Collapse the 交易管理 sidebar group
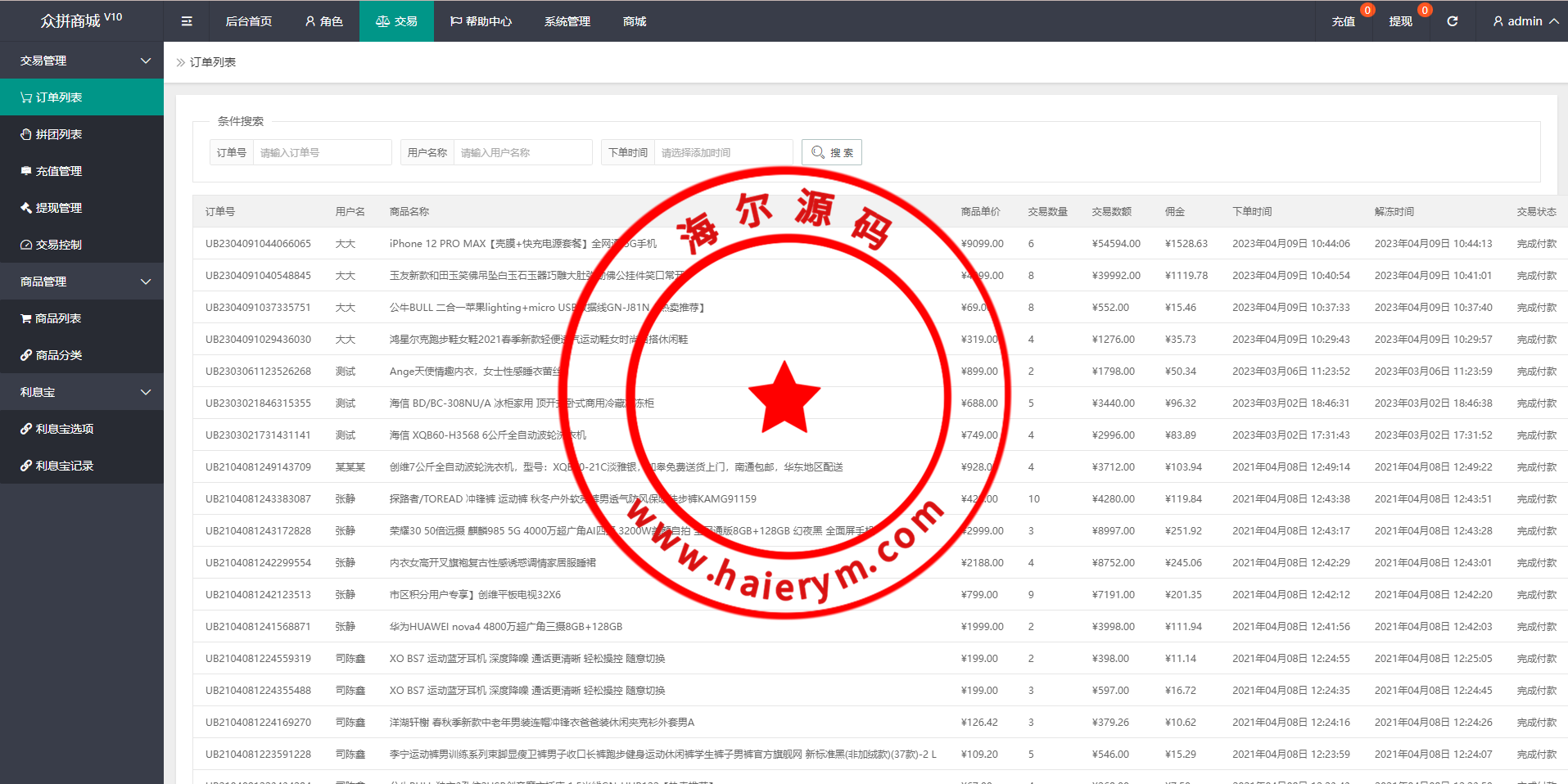The height and width of the screenshot is (784, 1568). pyautogui.click(x=146, y=61)
